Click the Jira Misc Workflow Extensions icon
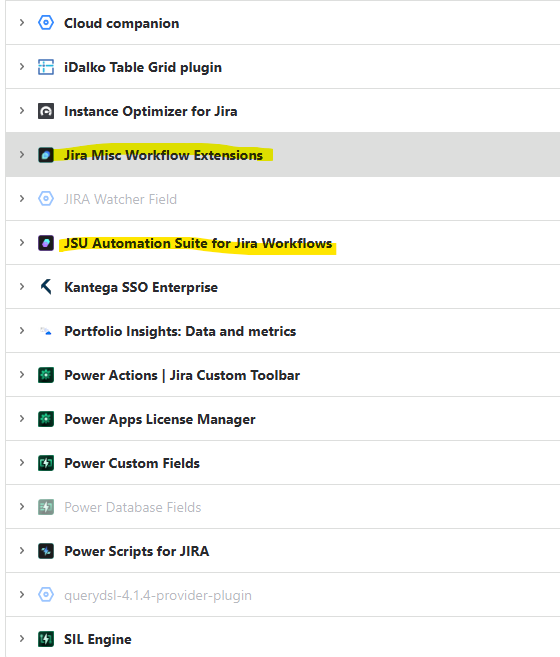Screen dimensions: 560x657 pos(46,155)
